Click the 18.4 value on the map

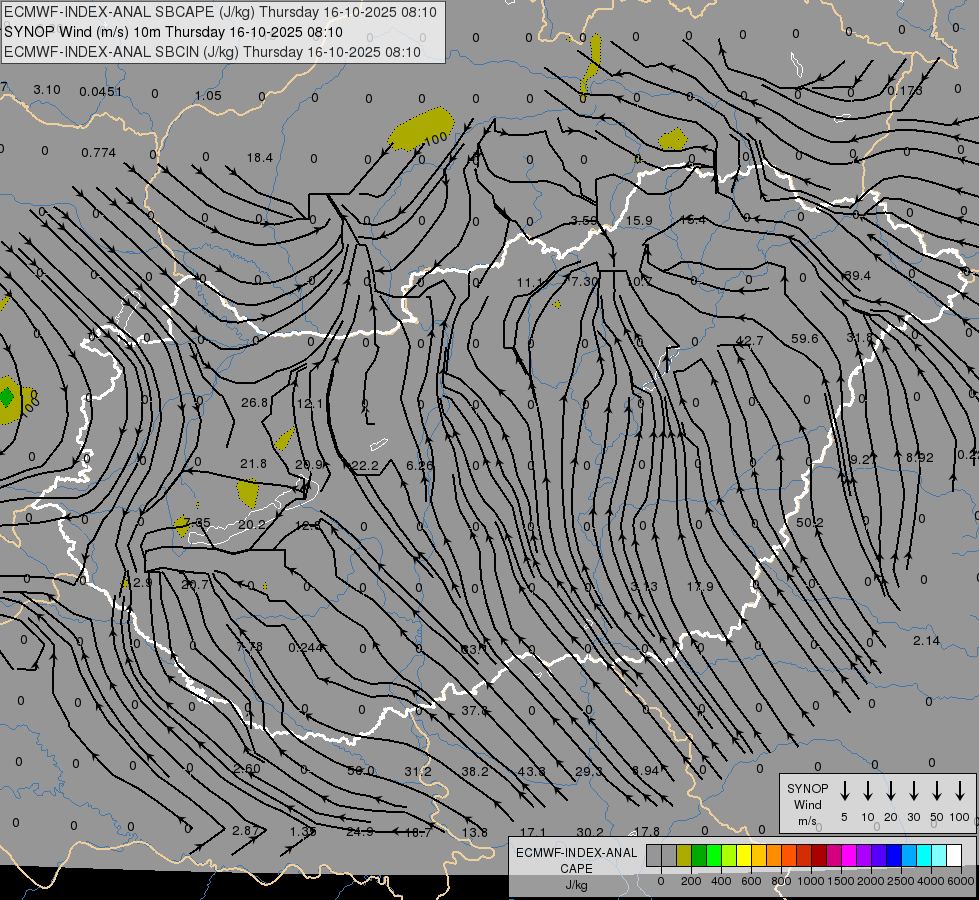pyautogui.click(x=260, y=158)
